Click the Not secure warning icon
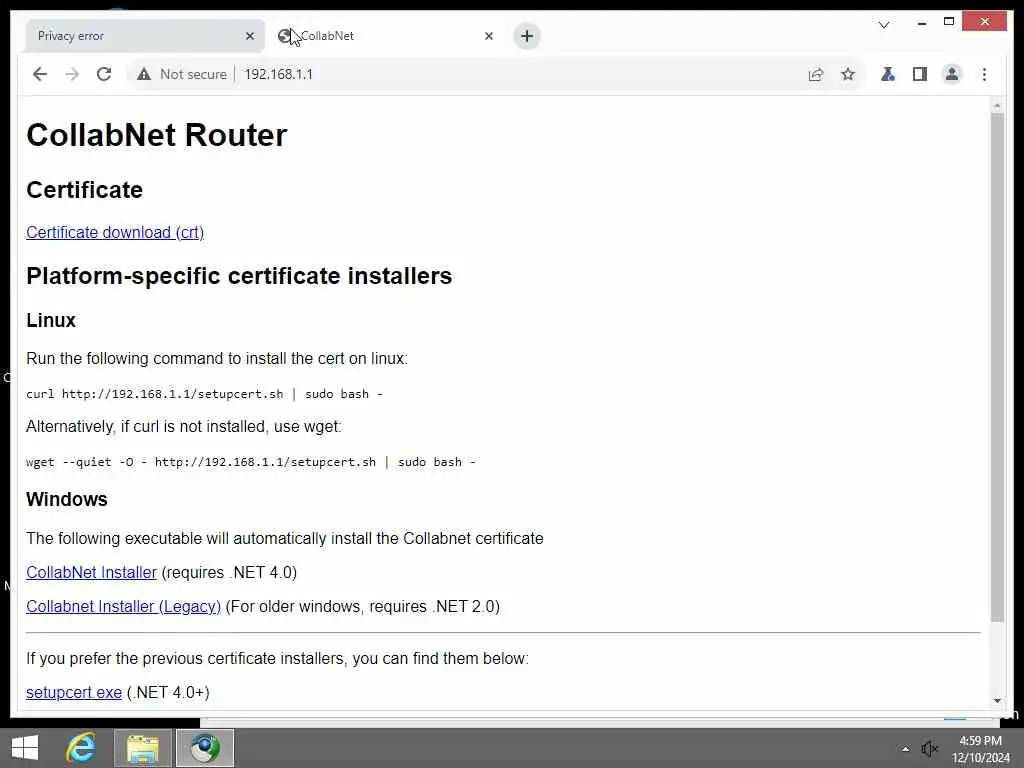The height and width of the screenshot is (768, 1024). tap(144, 74)
